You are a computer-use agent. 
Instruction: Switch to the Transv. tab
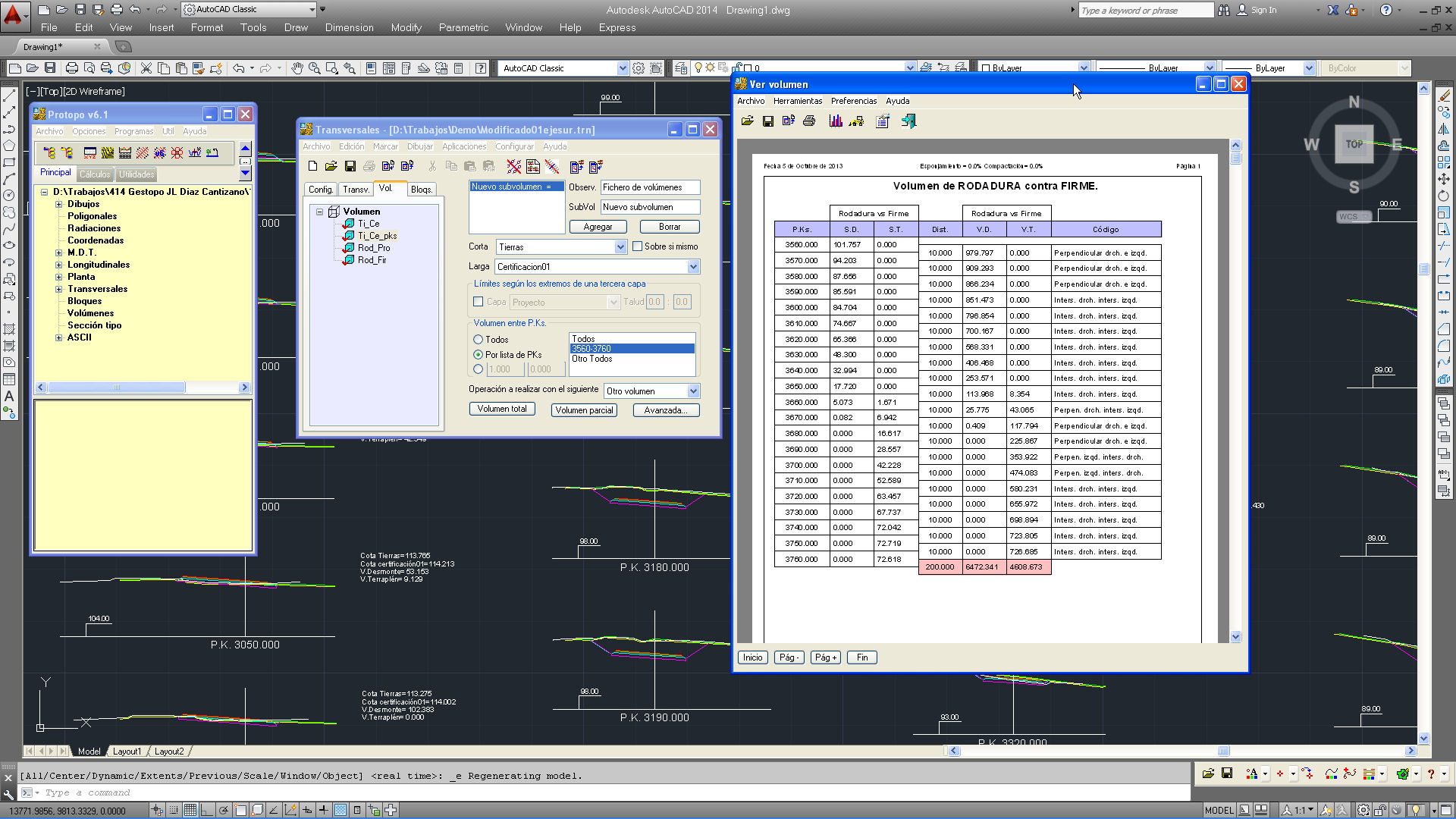point(356,190)
